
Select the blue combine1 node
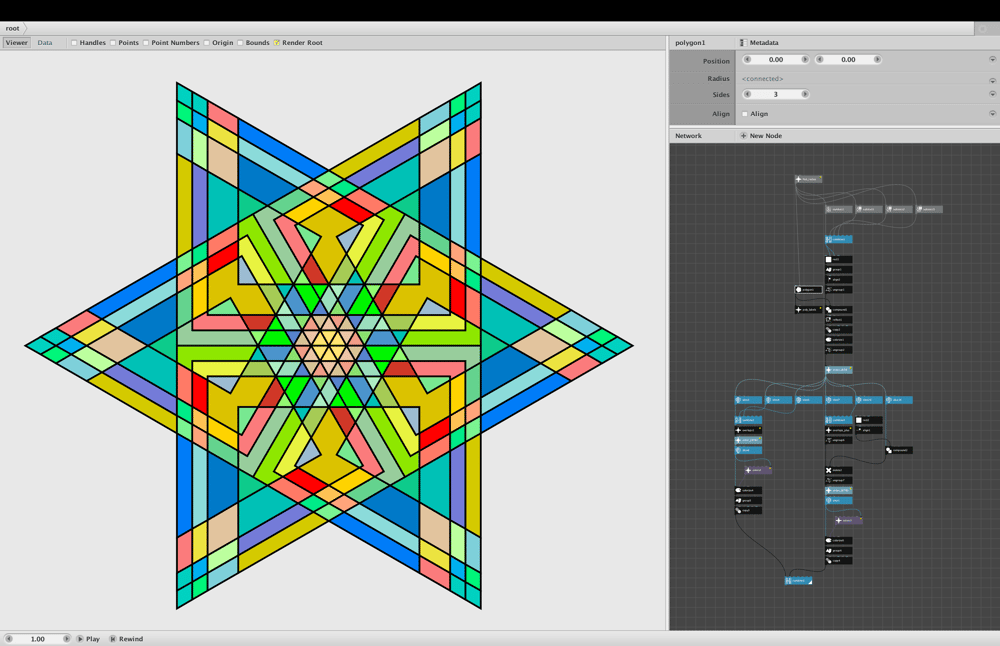[839, 239]
